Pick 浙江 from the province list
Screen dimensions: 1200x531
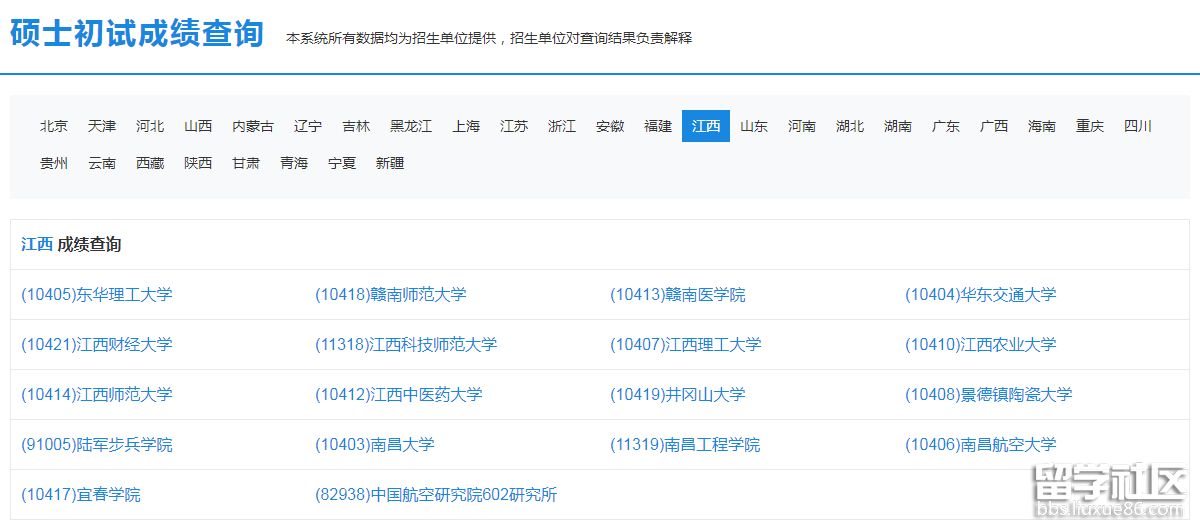(x=562, y=126)
